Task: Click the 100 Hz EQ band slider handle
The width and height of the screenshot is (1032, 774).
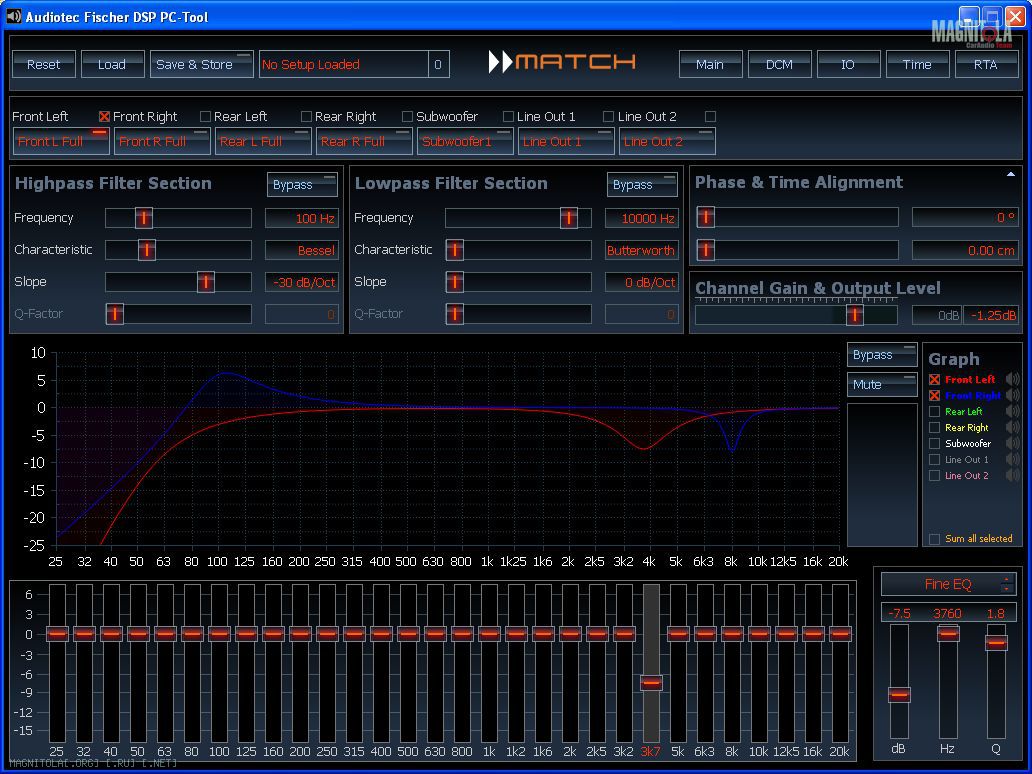Action: [219, 634]
